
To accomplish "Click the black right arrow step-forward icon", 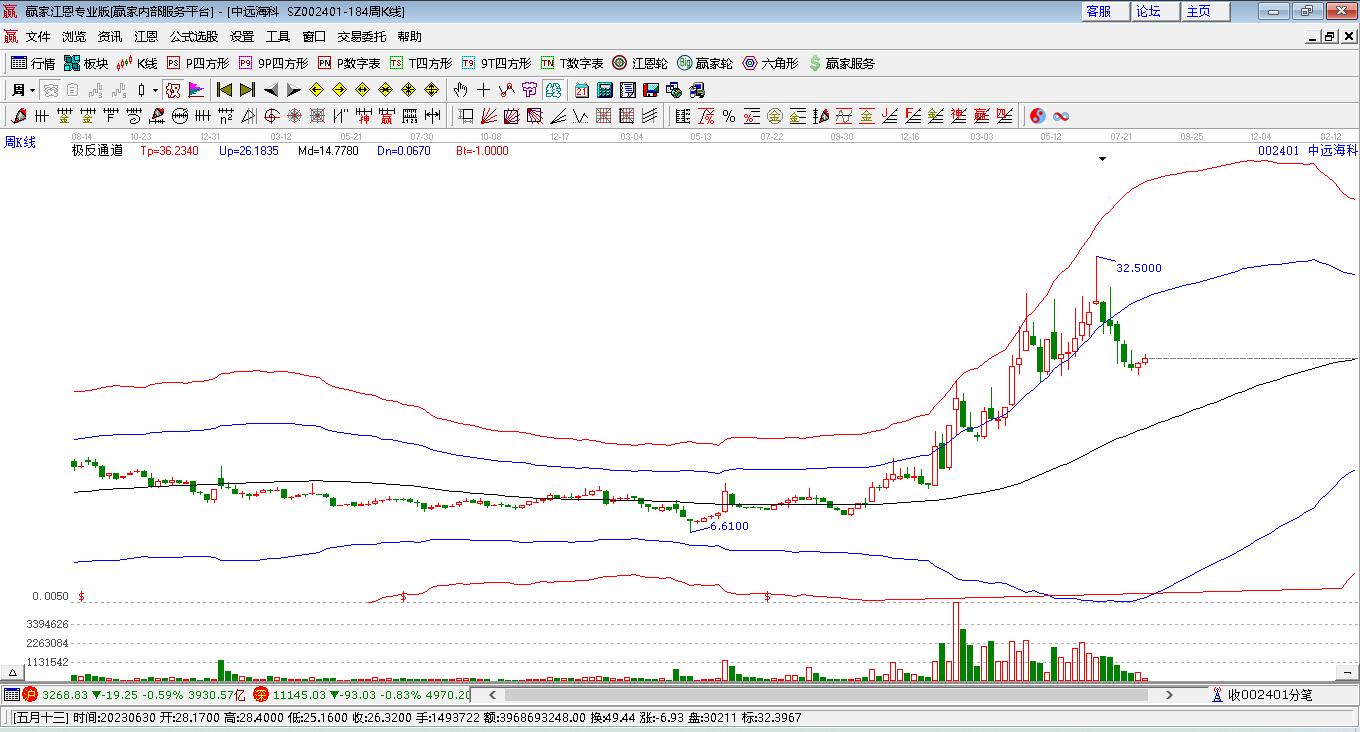I will pyautogui.click(x=293, y=90).
